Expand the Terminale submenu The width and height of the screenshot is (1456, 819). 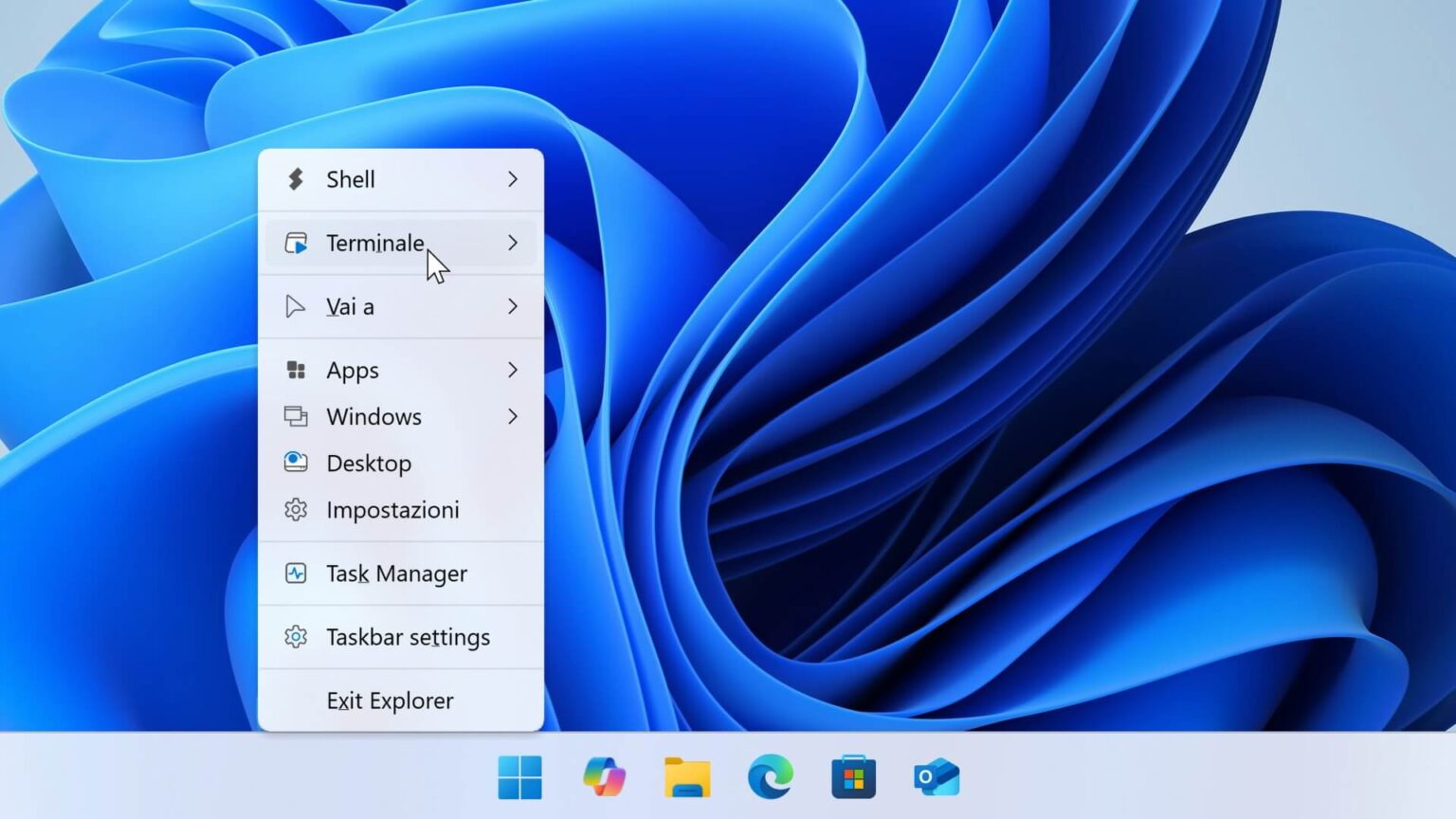[512, 243]
